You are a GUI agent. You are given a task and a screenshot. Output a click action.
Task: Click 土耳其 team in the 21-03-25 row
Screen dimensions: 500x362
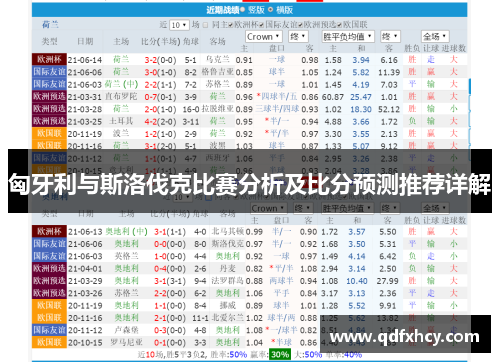point(121,121)
